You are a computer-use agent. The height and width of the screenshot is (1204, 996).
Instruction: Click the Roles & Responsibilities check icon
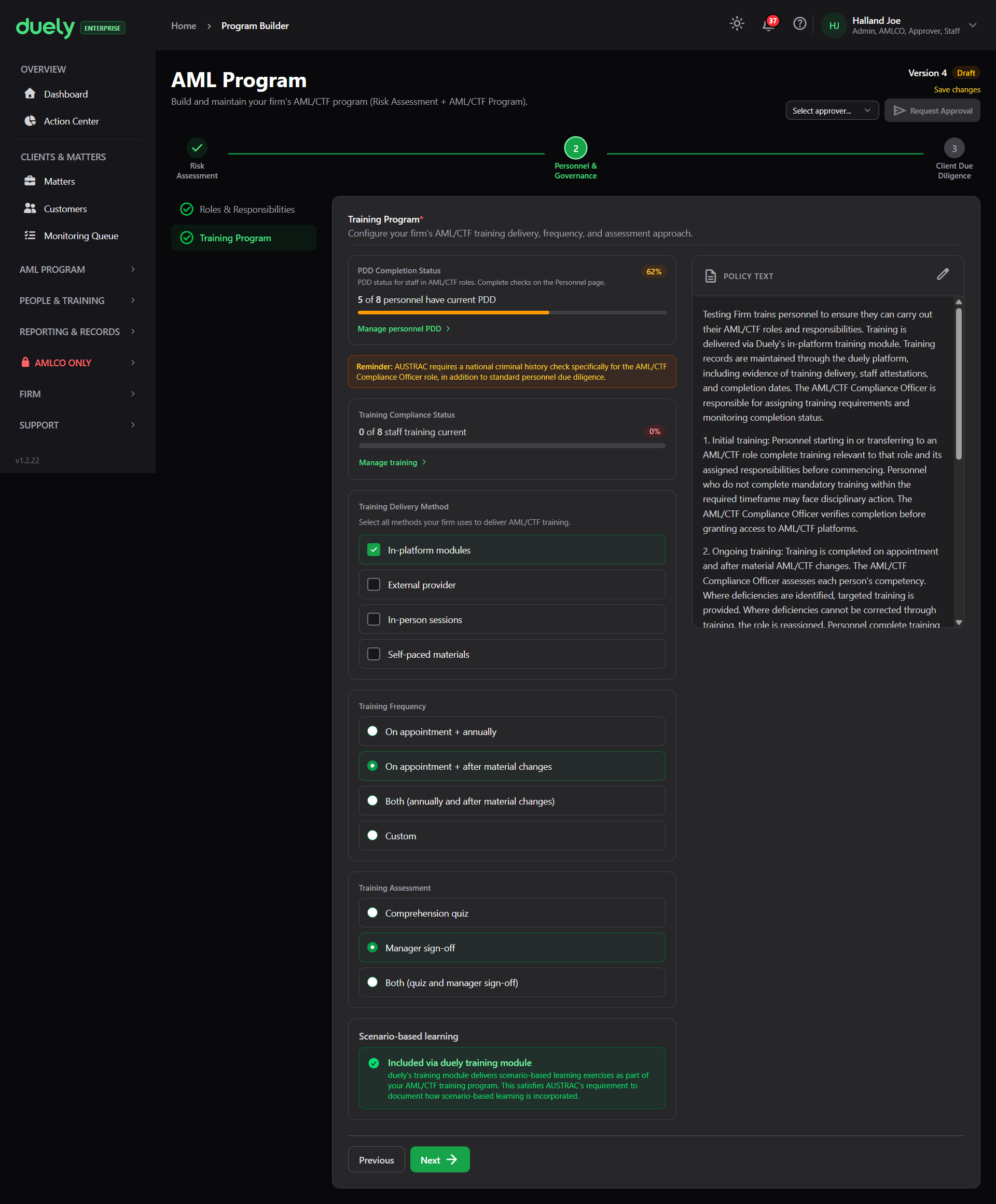click(186, 209)
